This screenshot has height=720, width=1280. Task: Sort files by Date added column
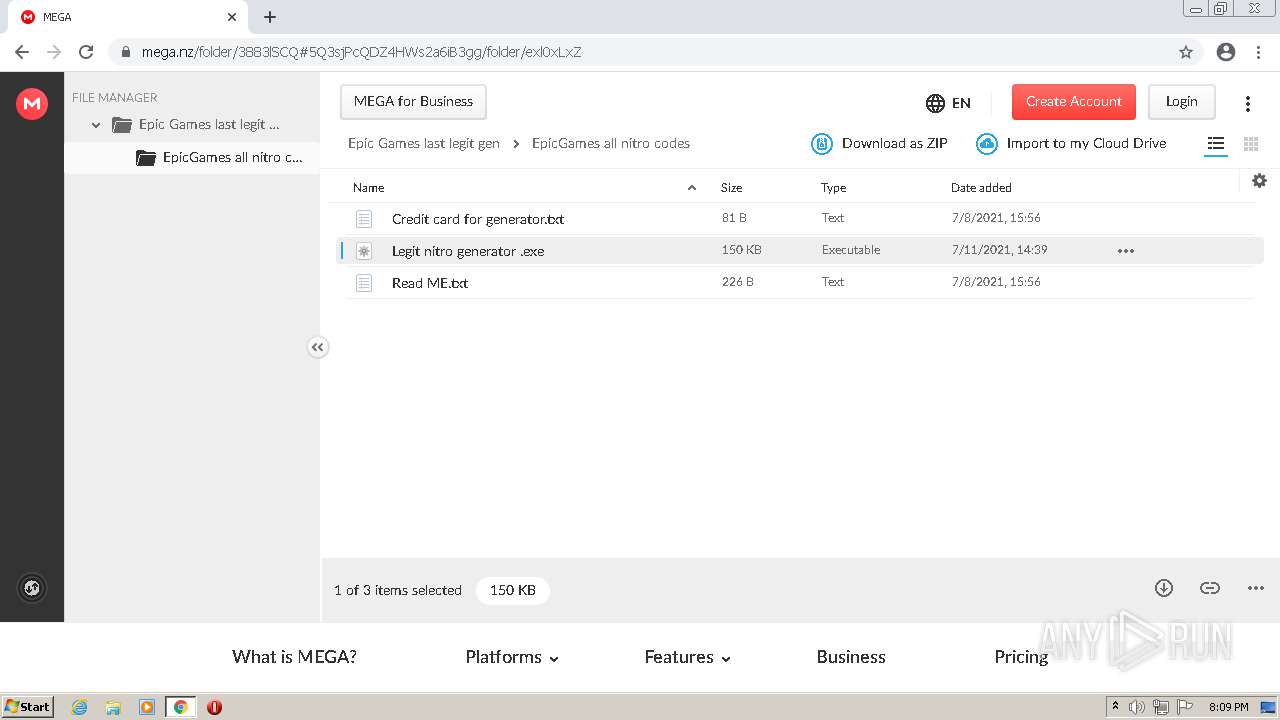[x=981, y=188]
